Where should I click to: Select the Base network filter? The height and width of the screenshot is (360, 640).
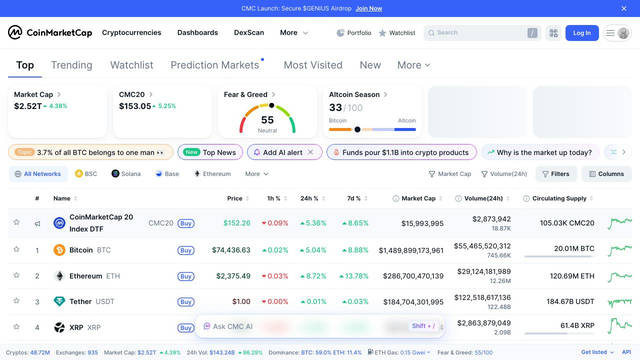(167, 173)
